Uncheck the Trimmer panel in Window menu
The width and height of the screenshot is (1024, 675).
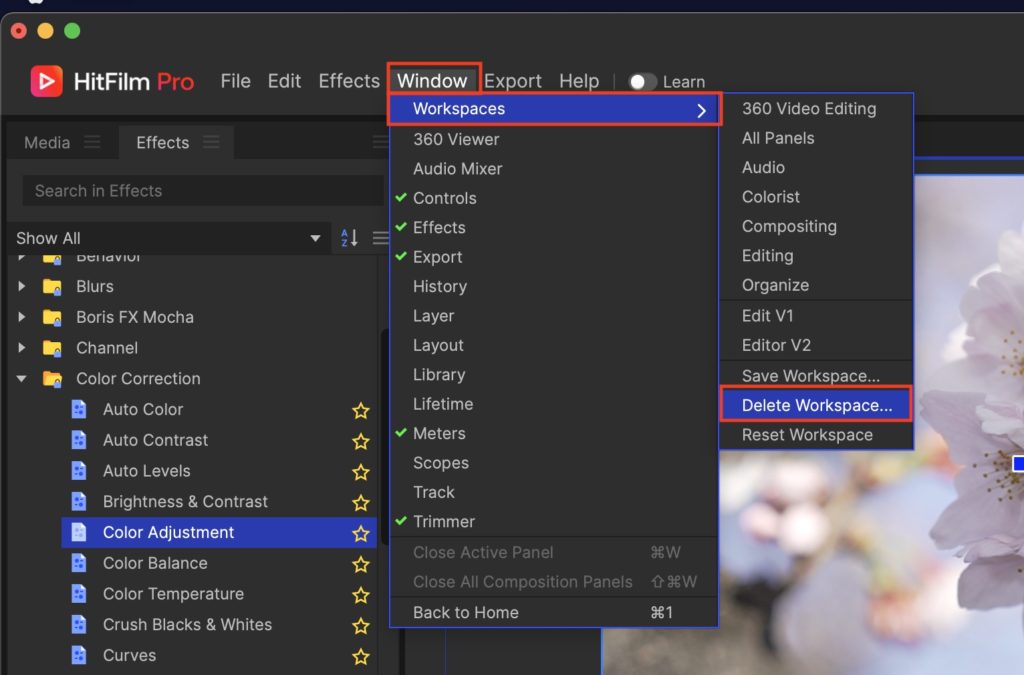pos(554,521)
